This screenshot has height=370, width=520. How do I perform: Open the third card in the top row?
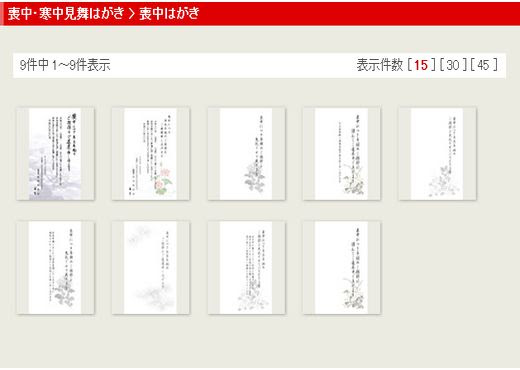pos(246,154)
